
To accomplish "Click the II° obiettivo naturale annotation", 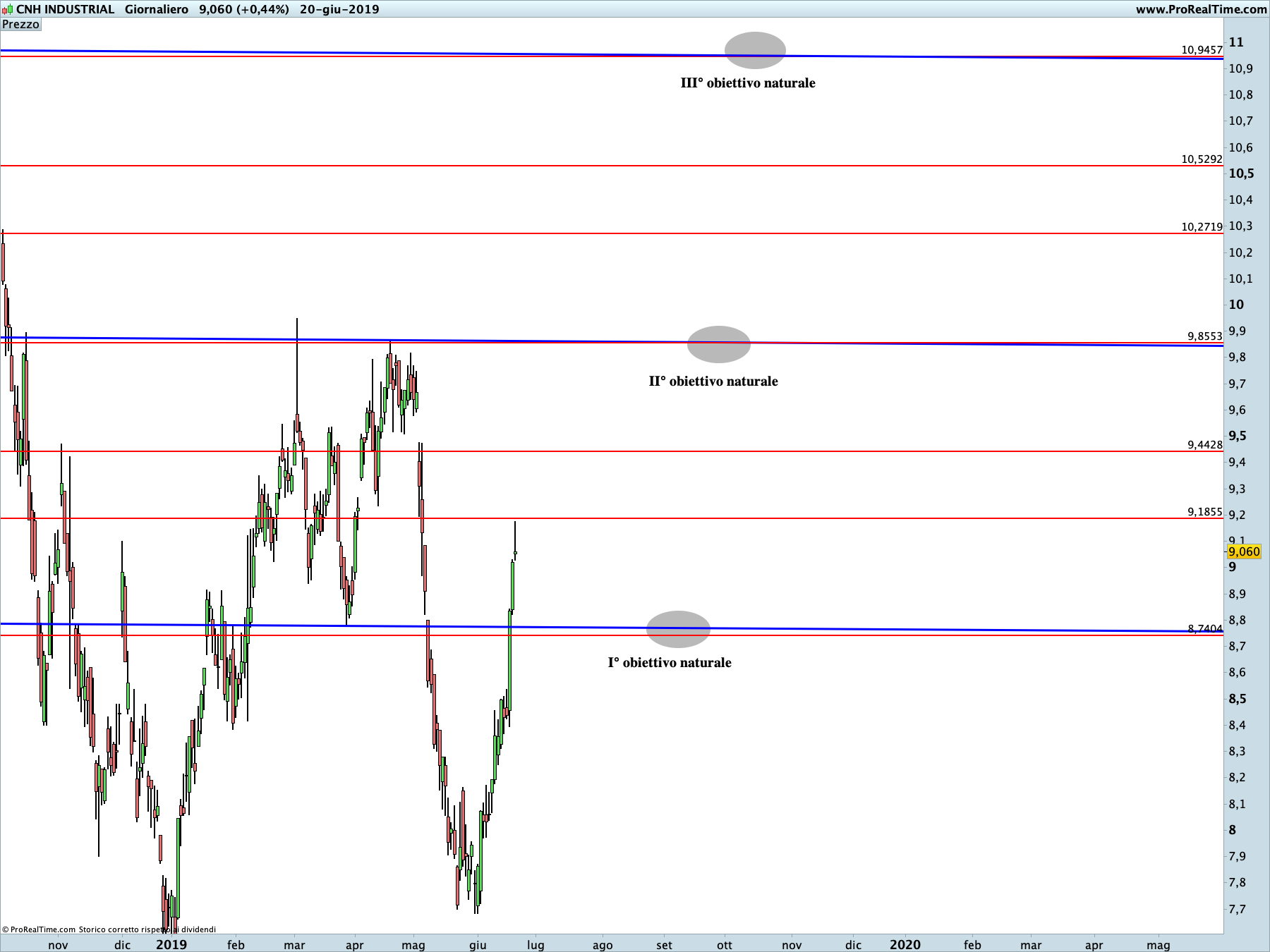I will click(x=713, y=382).
